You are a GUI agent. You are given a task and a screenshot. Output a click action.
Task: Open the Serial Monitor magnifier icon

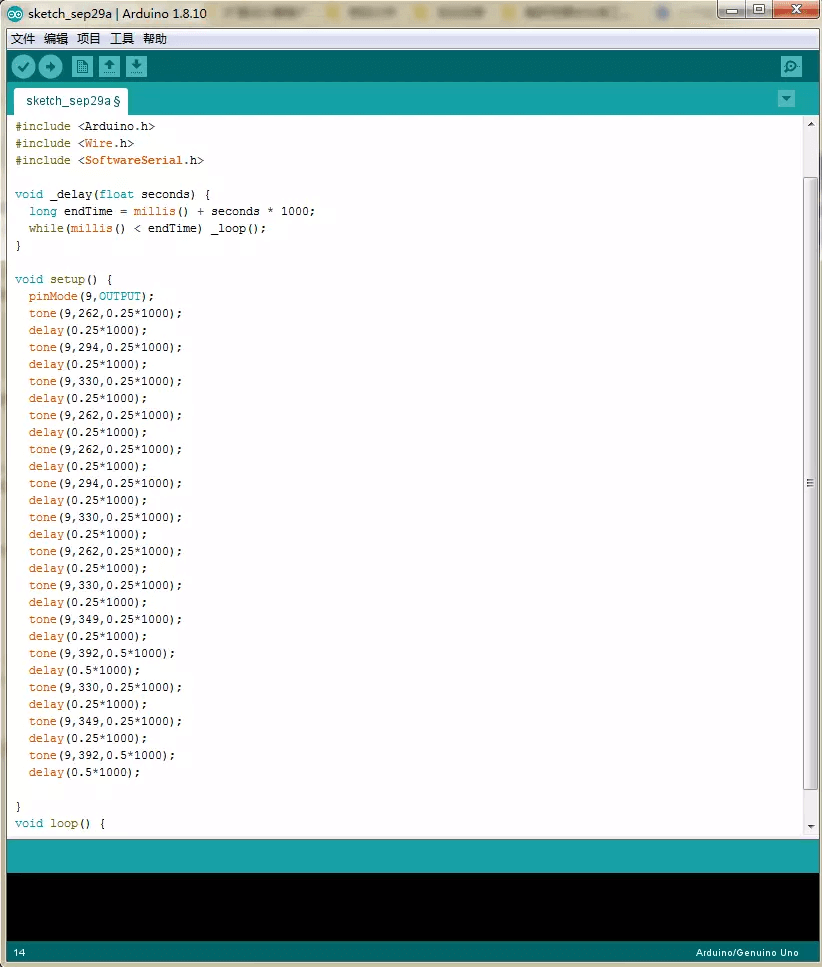791,67
